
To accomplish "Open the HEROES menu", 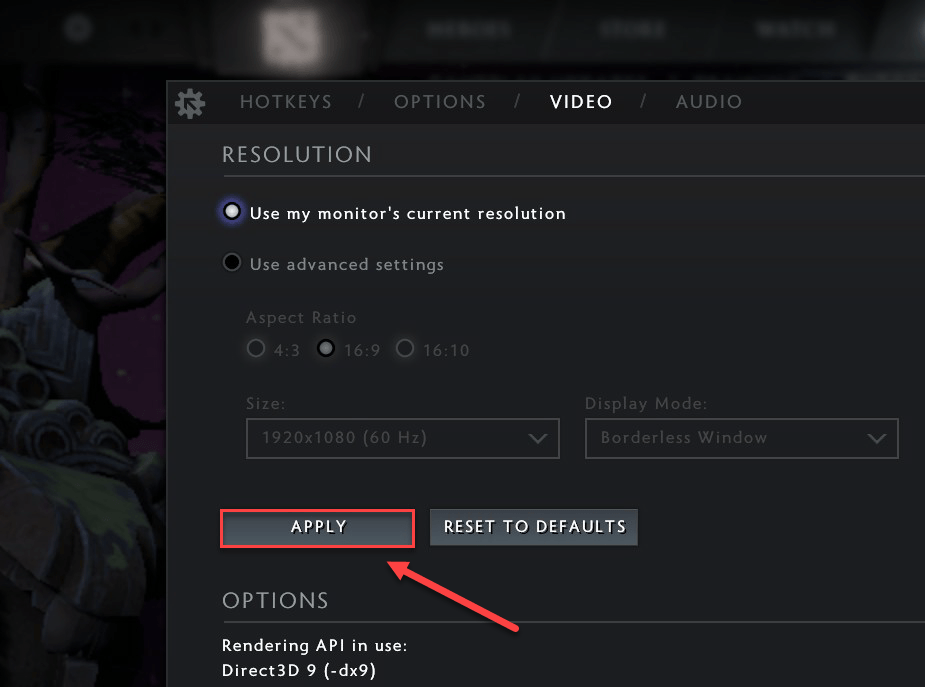I will 468,28.
